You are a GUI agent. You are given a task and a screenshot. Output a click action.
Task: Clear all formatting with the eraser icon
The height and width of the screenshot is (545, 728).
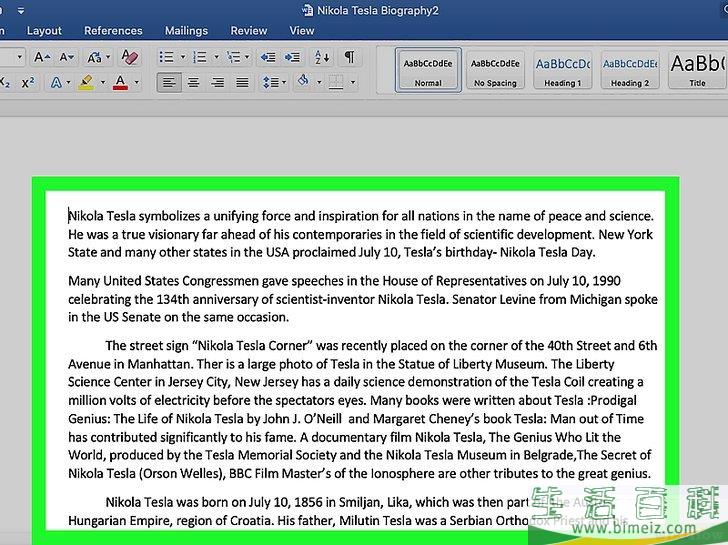(130, 57)
